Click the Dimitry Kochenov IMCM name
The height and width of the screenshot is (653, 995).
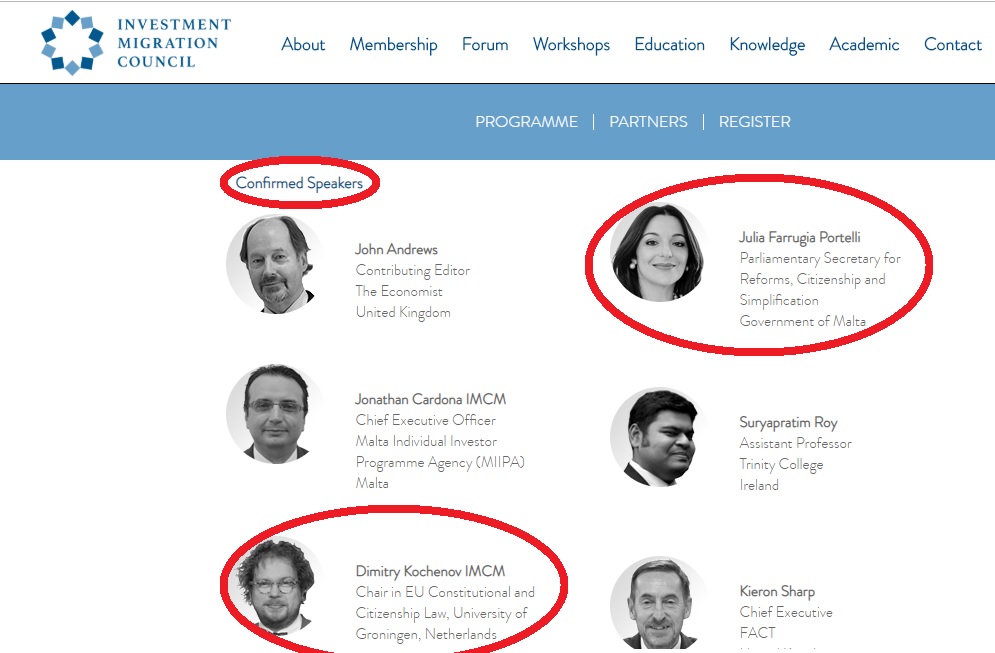(430, 571)
